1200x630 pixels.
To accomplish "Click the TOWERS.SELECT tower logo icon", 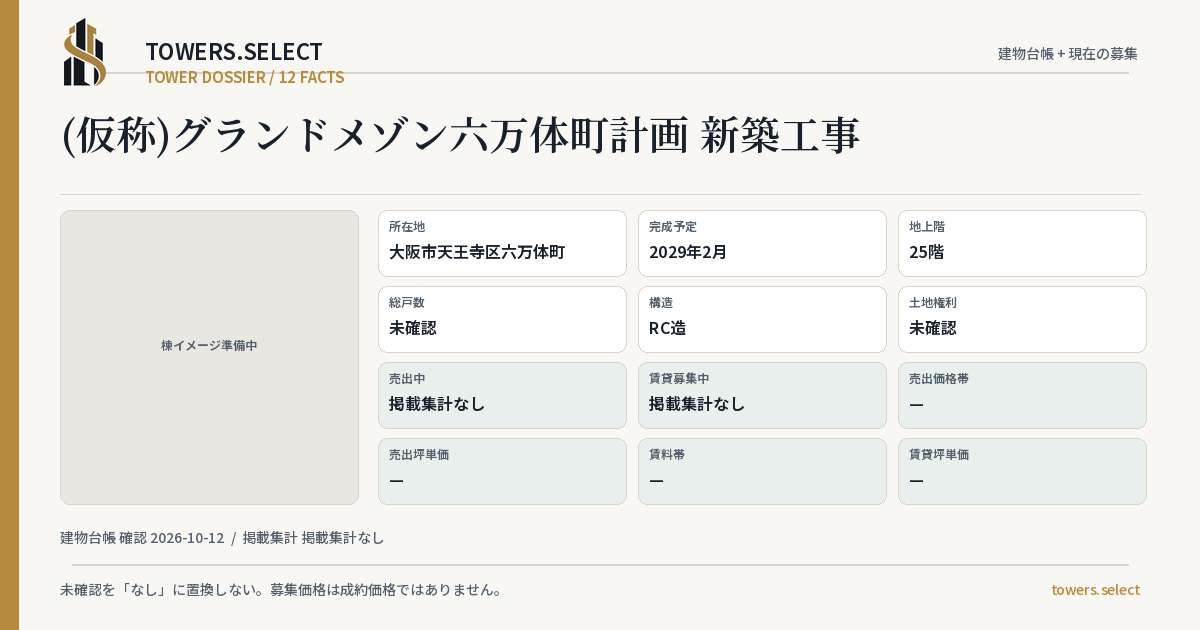I will click(x=85, y=52).
